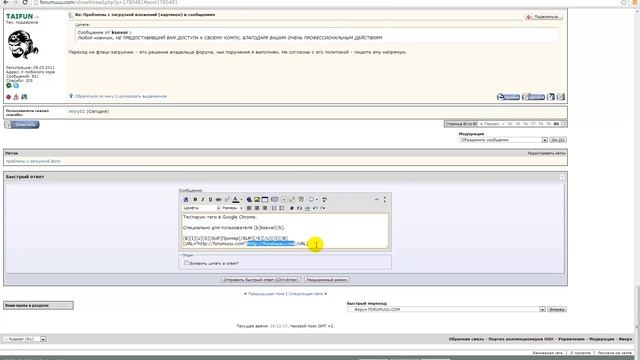The image size is (640, 360).
Task: Click the Вверх footer link
Action: (x=625, y=339)
